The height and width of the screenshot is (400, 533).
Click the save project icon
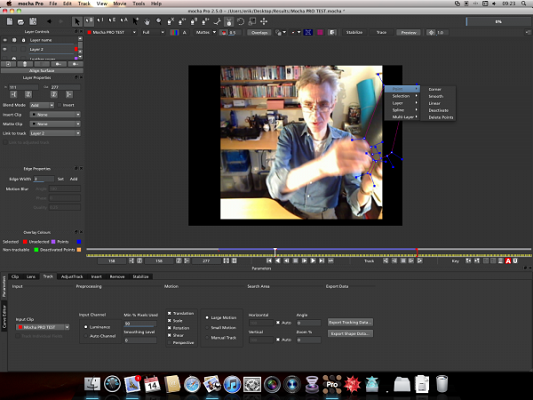pyautogui.click(x=33, y=22)
